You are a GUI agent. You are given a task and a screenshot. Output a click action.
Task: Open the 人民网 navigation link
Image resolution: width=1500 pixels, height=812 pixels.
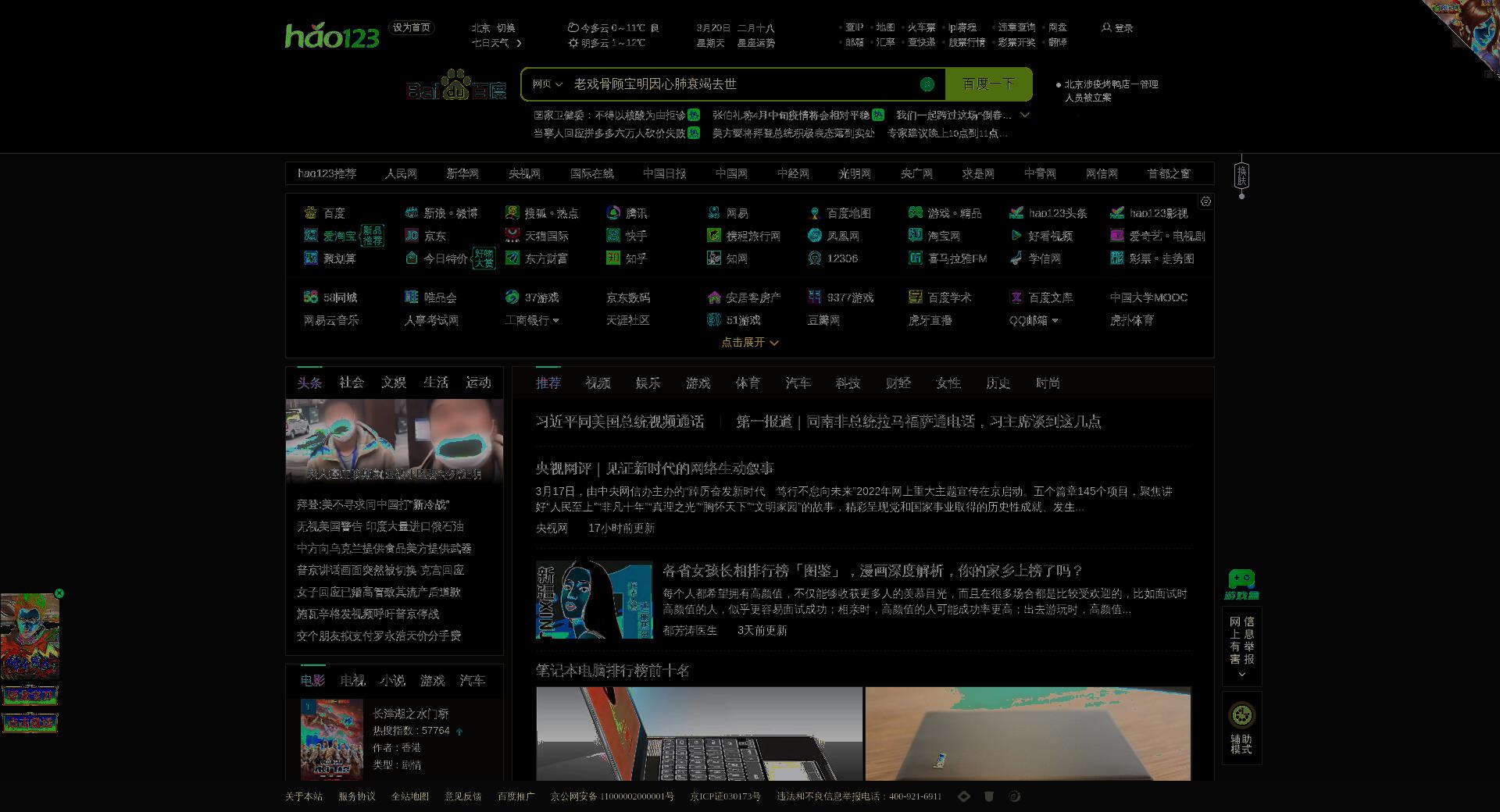[401, 173]
